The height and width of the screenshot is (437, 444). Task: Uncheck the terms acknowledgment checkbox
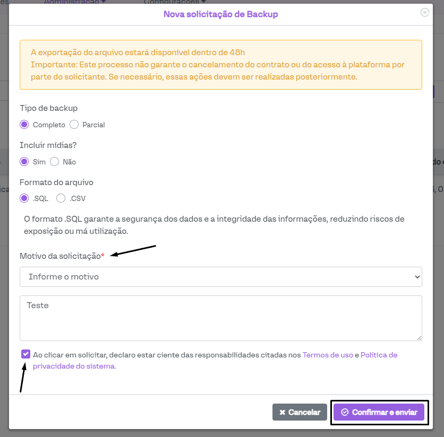tap(26, 354)
